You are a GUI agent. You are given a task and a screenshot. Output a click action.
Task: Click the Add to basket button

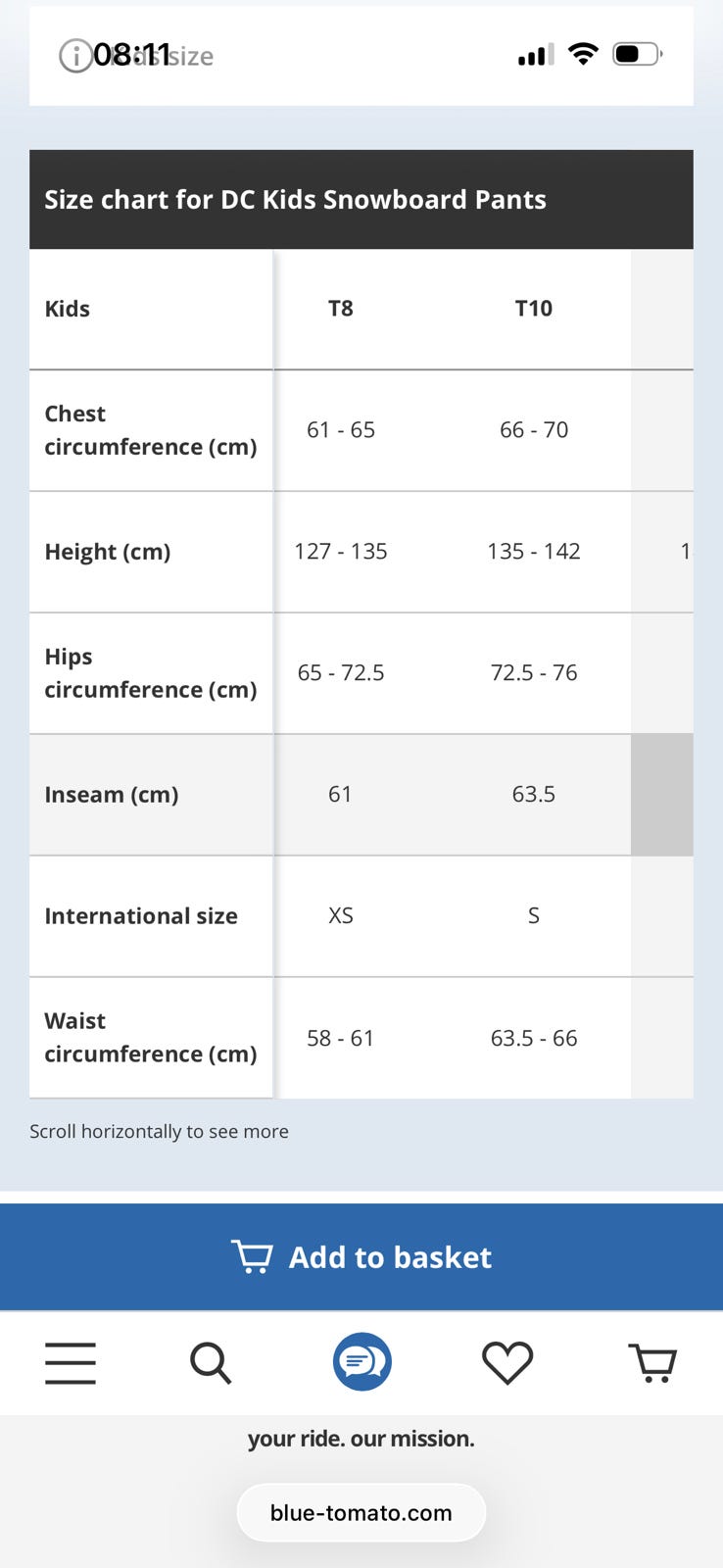[361, 1256]
